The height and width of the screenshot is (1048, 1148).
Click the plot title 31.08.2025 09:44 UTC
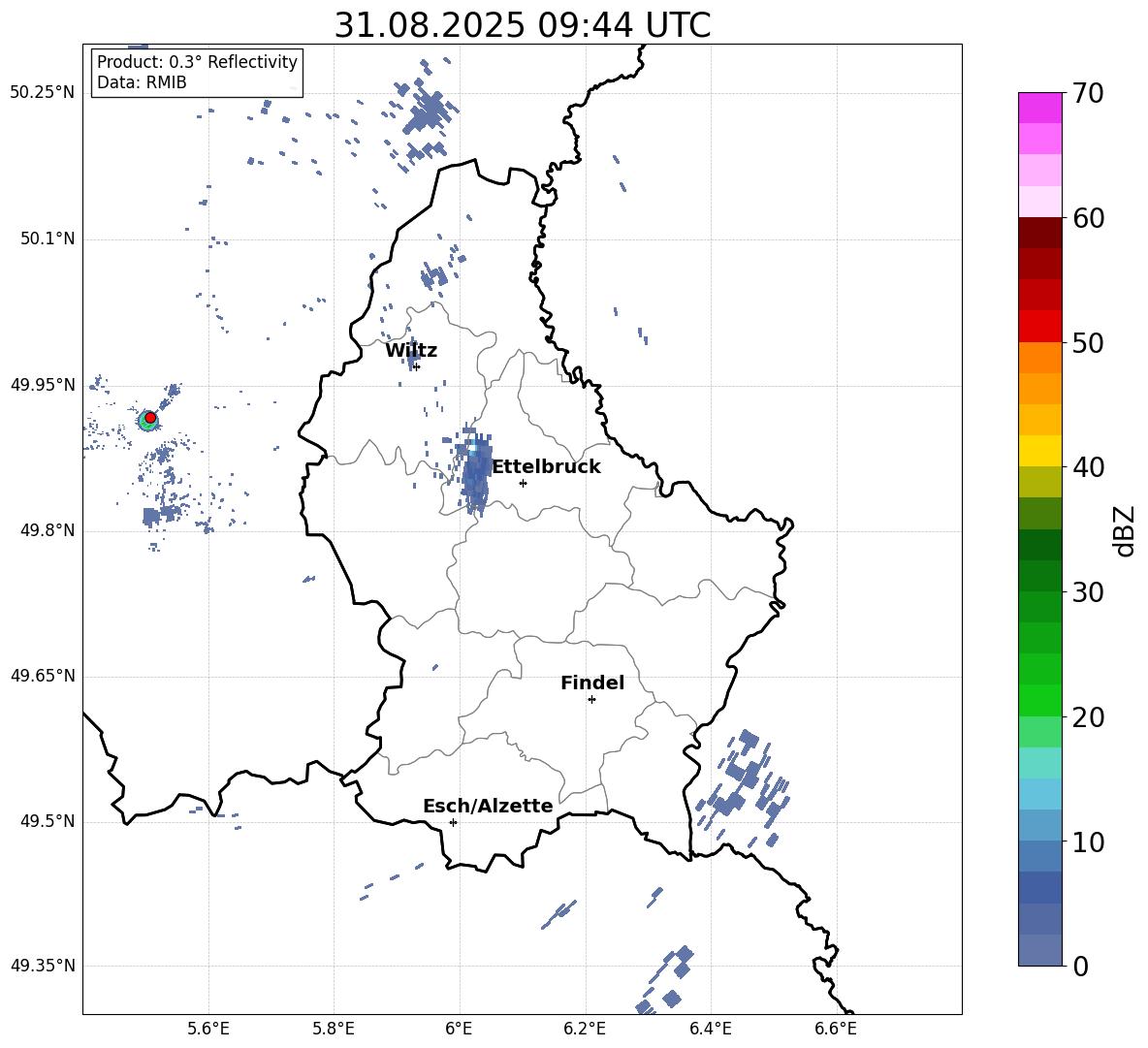pos(522,25)
